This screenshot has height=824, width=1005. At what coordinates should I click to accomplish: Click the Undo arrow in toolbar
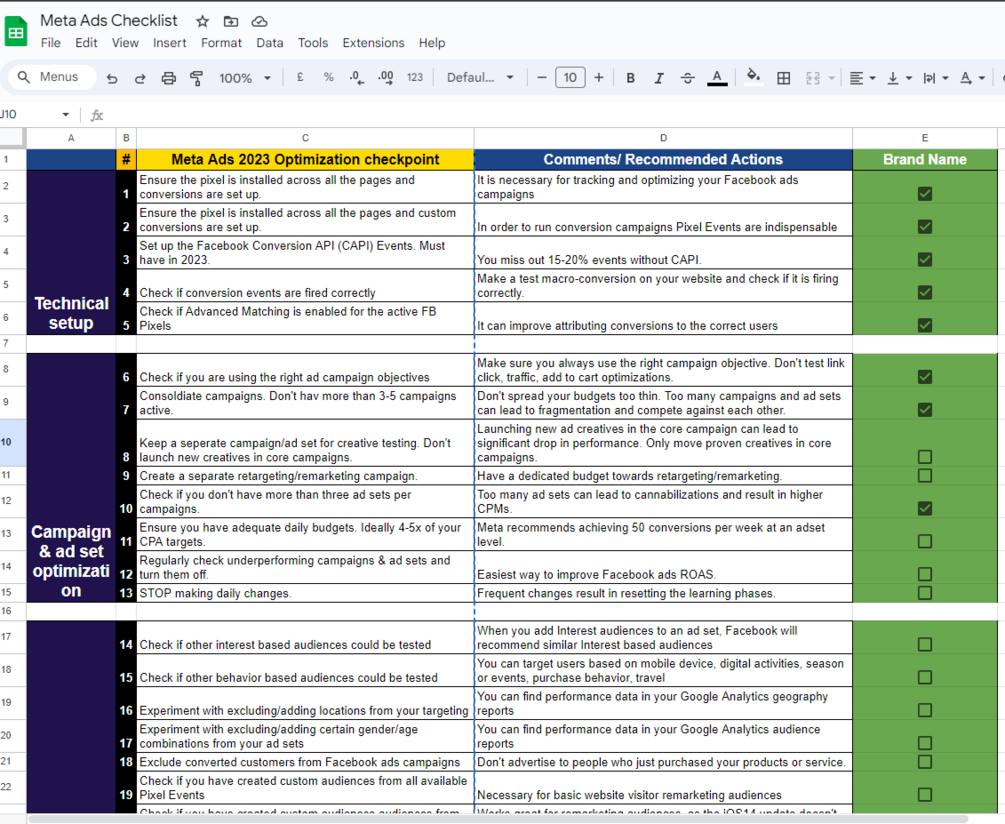click(112, 78)
